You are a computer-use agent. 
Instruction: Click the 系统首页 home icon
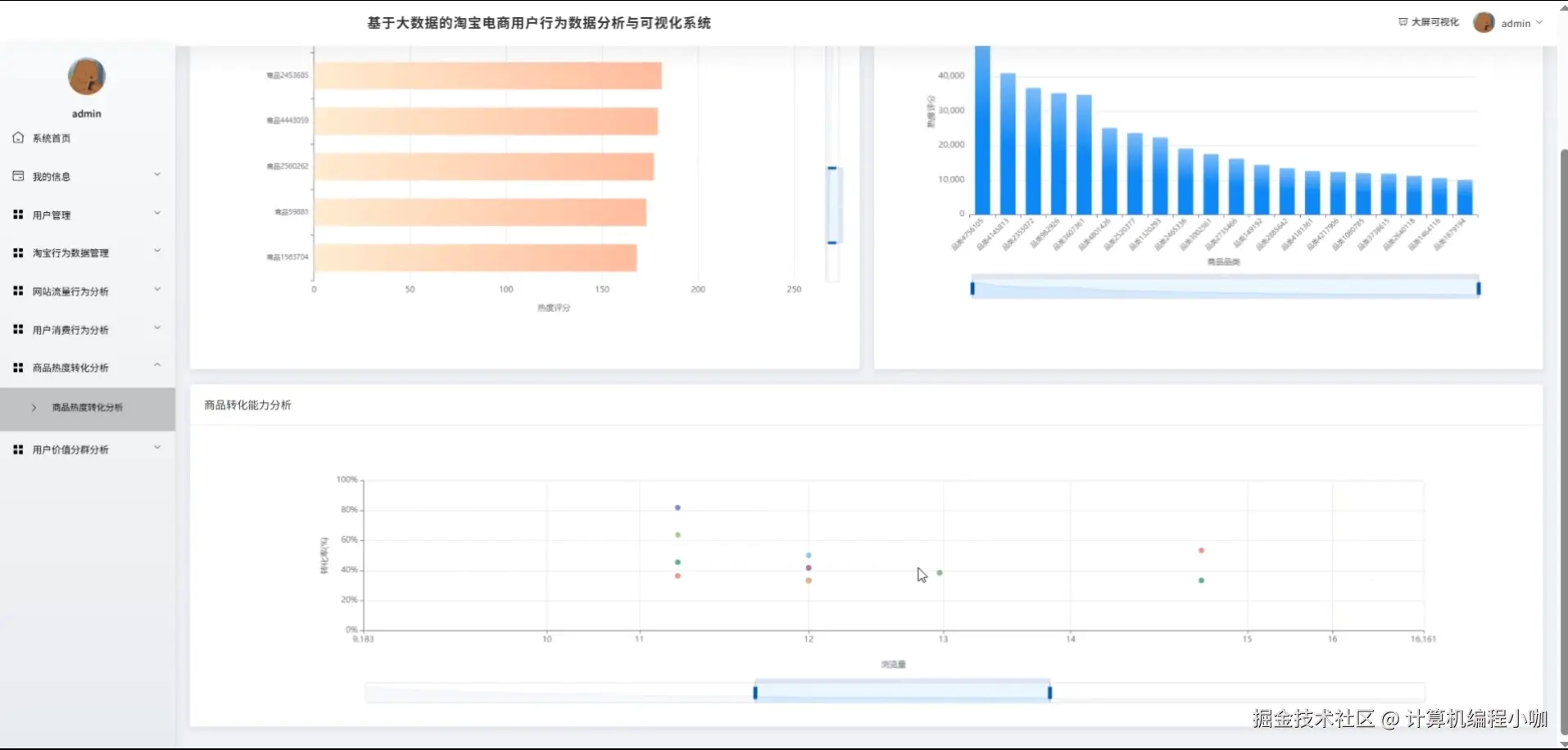(17, 138)
